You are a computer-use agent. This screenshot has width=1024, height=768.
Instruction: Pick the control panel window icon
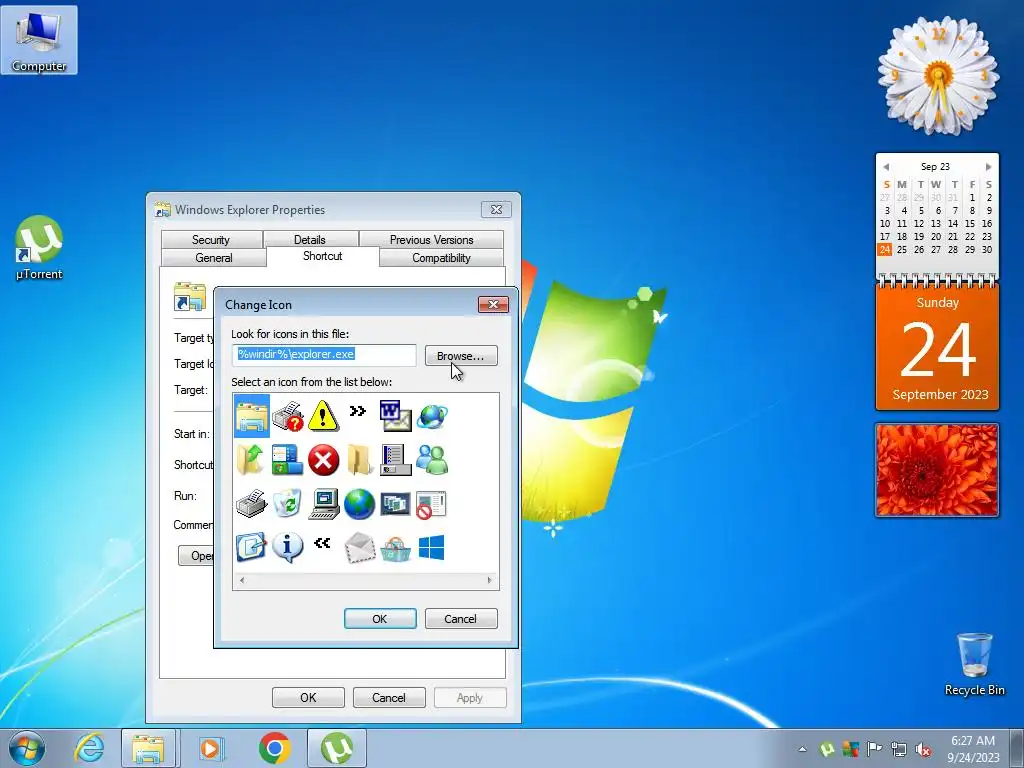287,460
